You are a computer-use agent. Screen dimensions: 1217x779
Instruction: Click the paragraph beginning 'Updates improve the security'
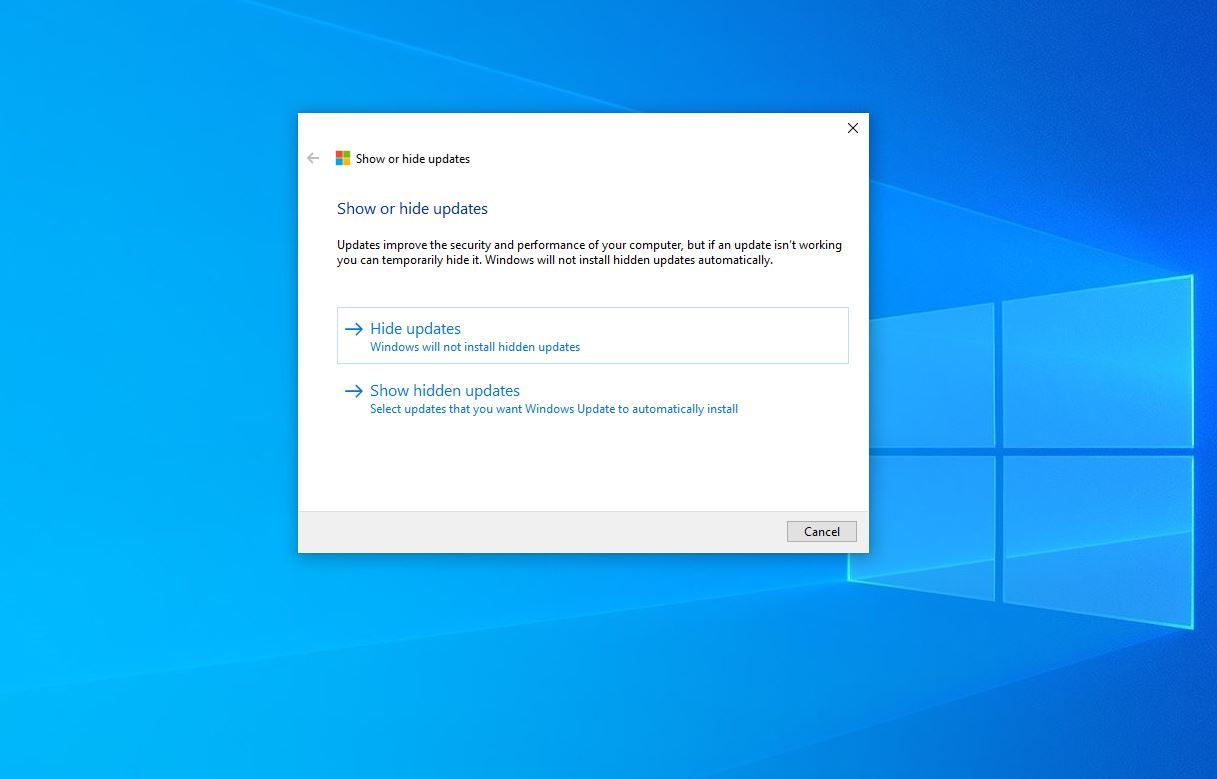pos(589,252)
